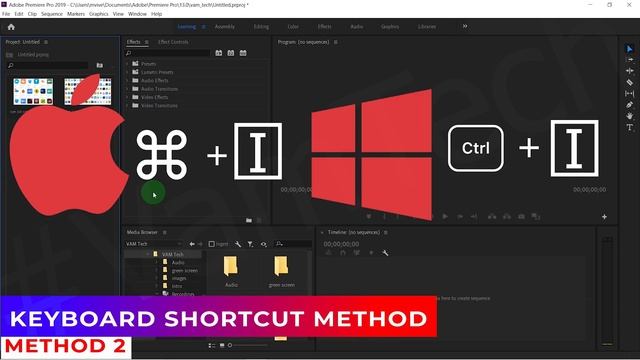The height and width of the screenshot is (360, 640).
Task: Click New Custom Bin icon in Effects panel
Action: coord(249,220)
